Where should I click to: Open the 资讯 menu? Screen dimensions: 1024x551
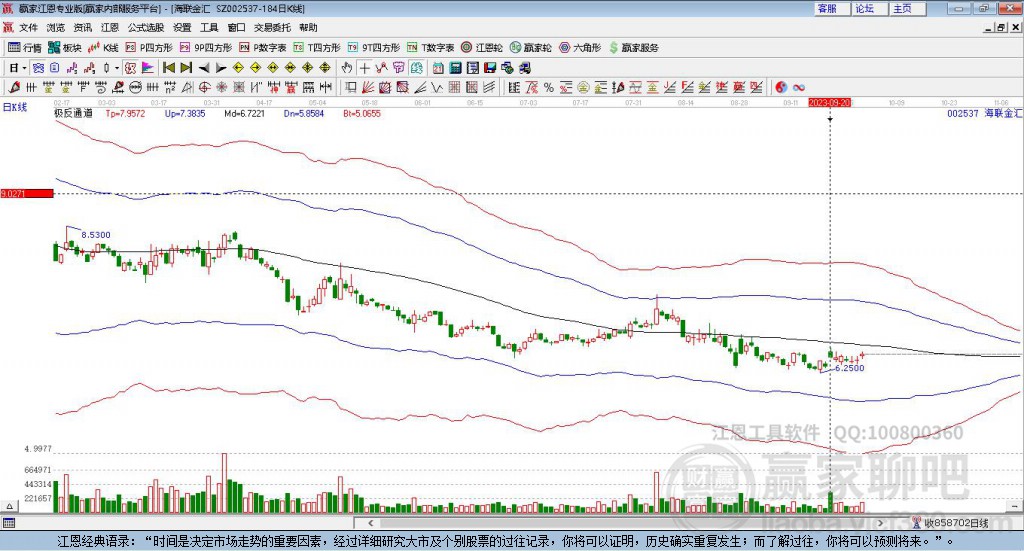[x=83, y=27]
